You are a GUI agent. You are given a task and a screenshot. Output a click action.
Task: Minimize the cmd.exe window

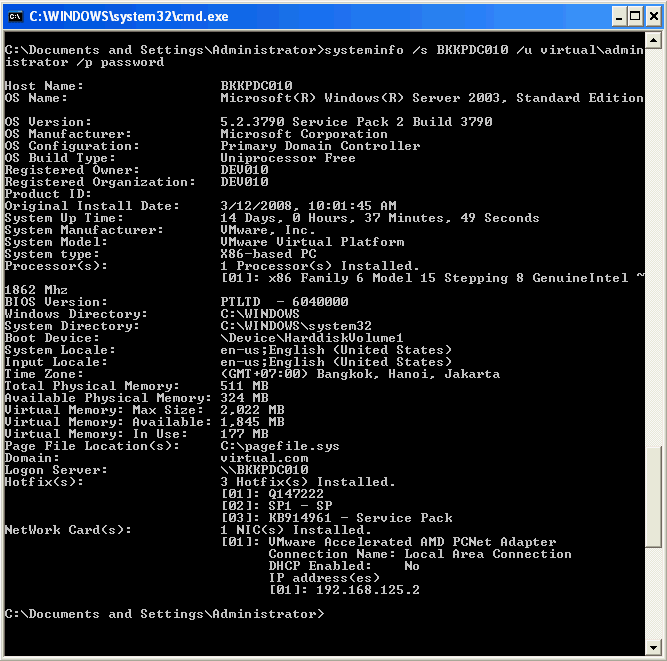[x=619, y=17]
